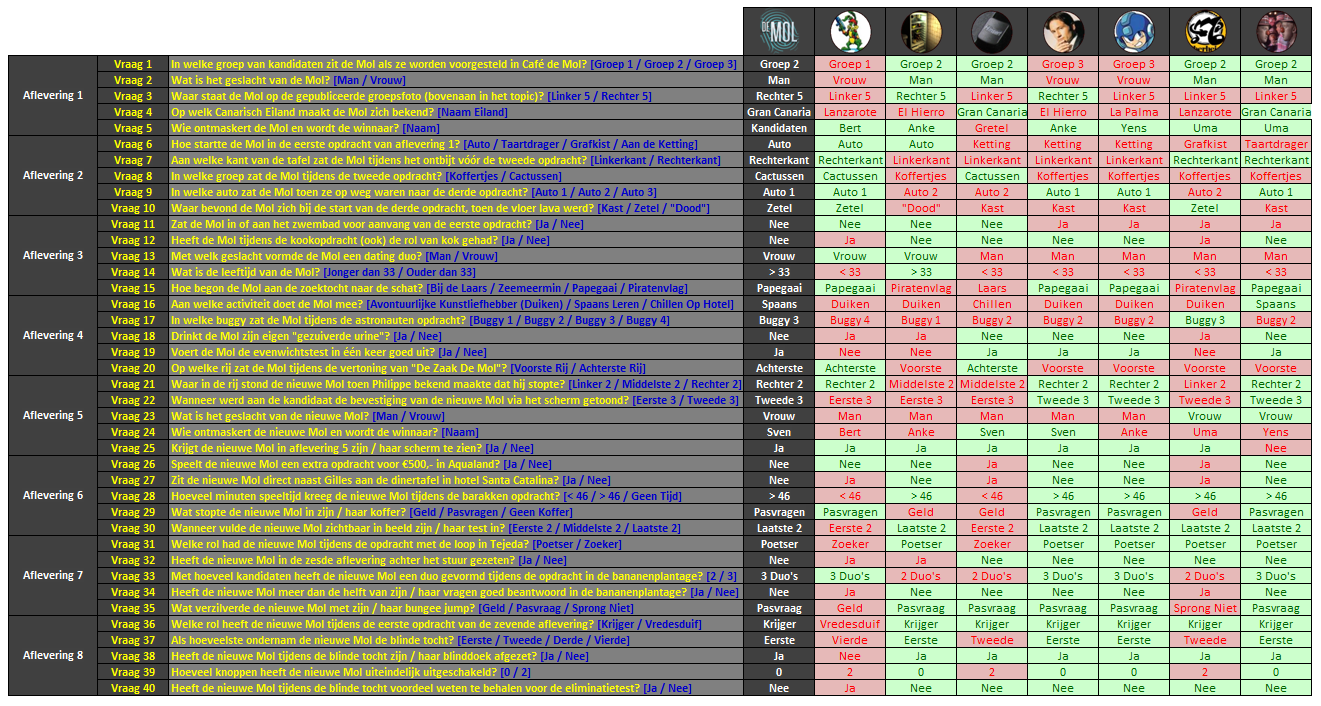
Task: Click the '3 Duo's' cell in the De Mol answer column
Action: pos(778,576)
